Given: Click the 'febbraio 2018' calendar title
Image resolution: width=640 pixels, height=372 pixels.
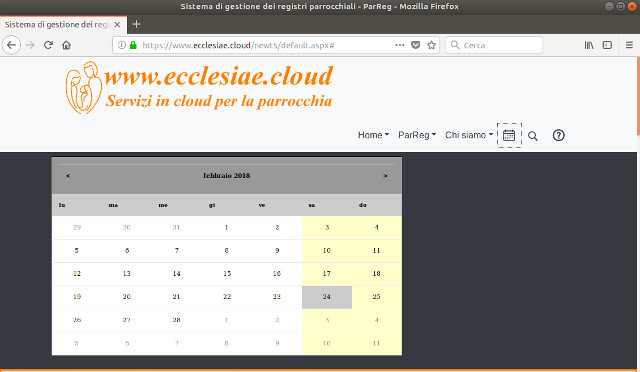Looking at the screenshot, I should click(227, 176).
